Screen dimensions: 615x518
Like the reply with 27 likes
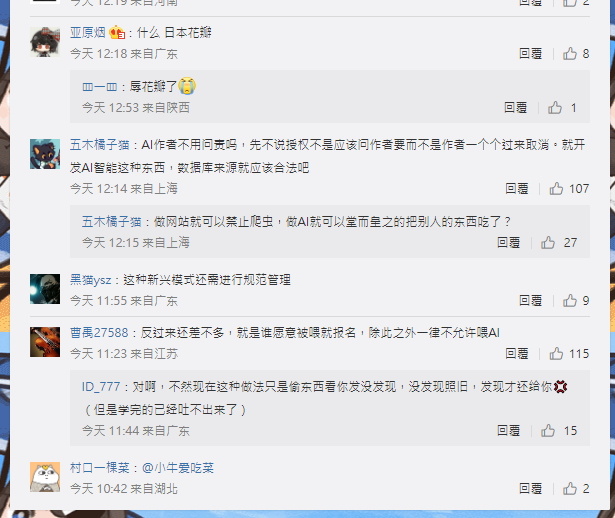548,243
